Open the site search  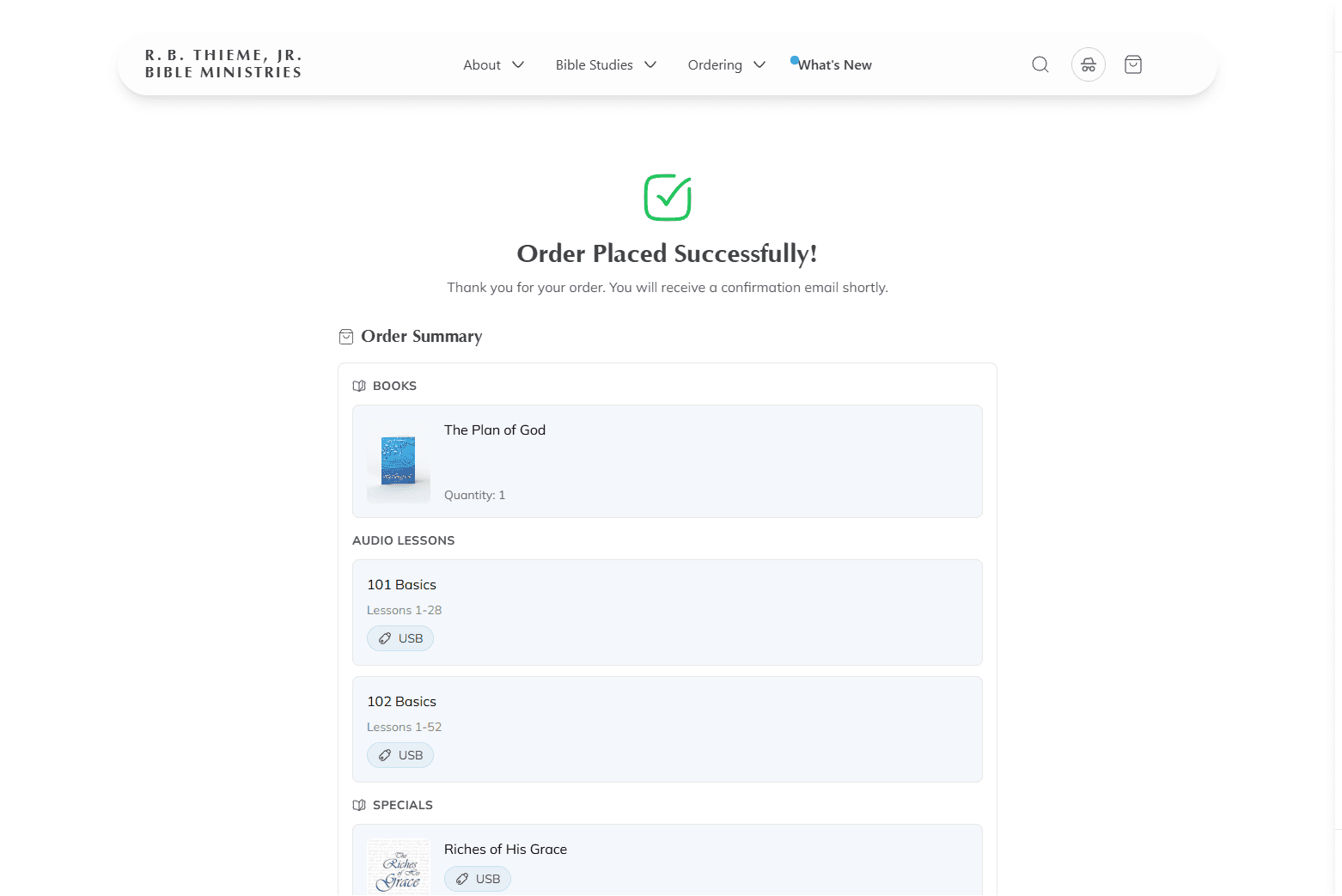(1040, 64)
